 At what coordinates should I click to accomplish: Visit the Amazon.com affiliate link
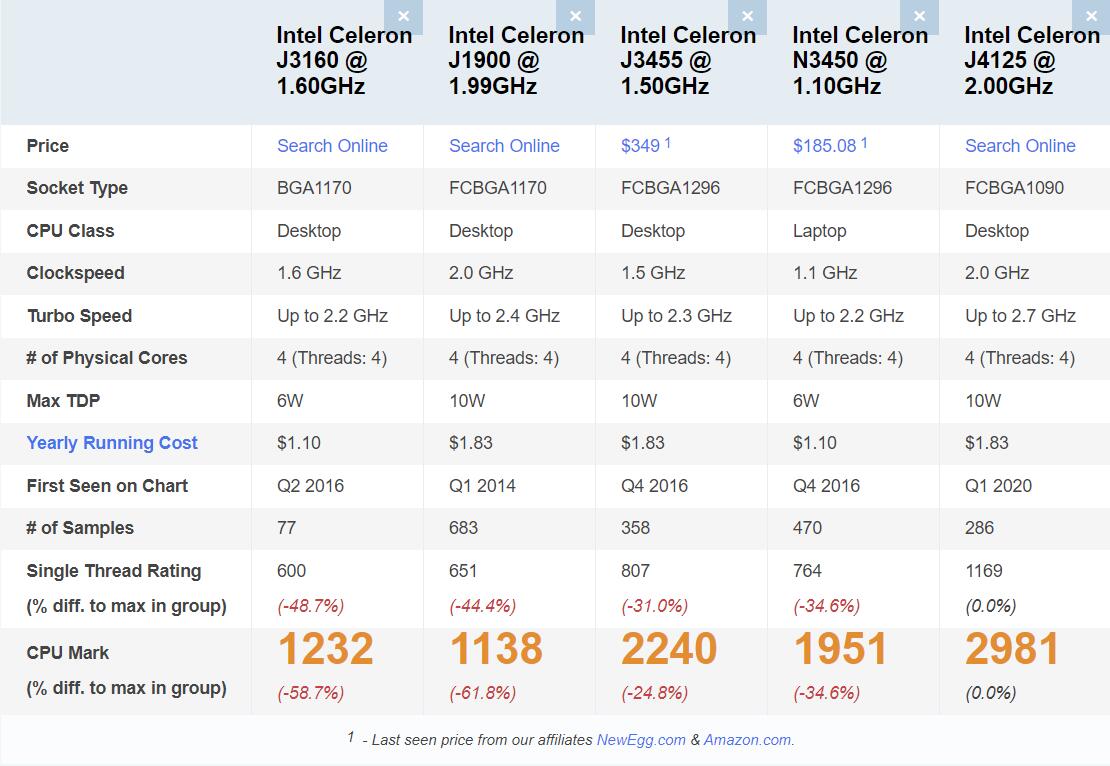point(747,740)
